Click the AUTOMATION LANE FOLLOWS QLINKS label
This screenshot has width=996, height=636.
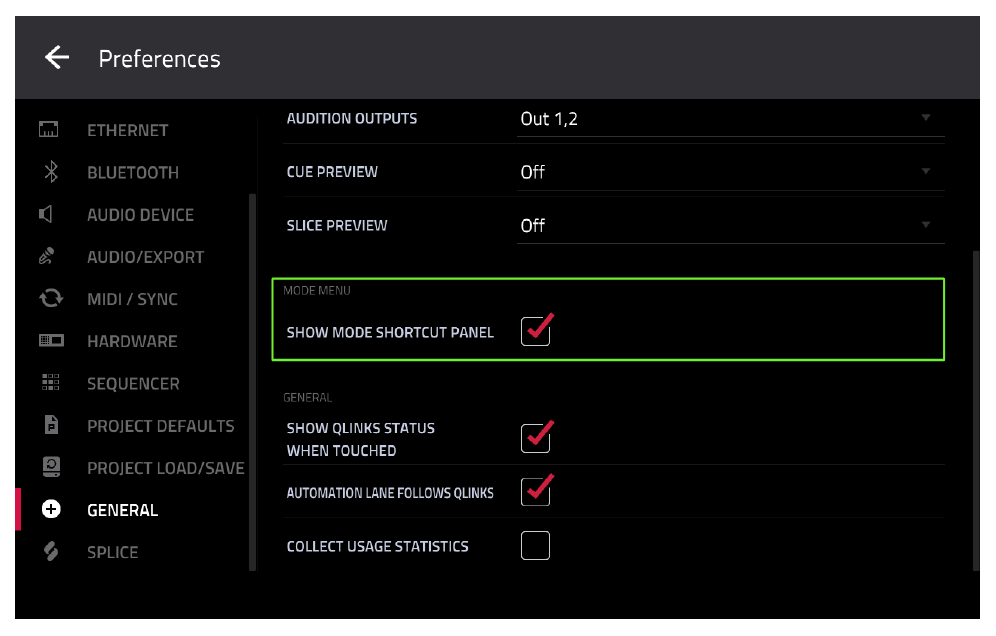[390, 493]
